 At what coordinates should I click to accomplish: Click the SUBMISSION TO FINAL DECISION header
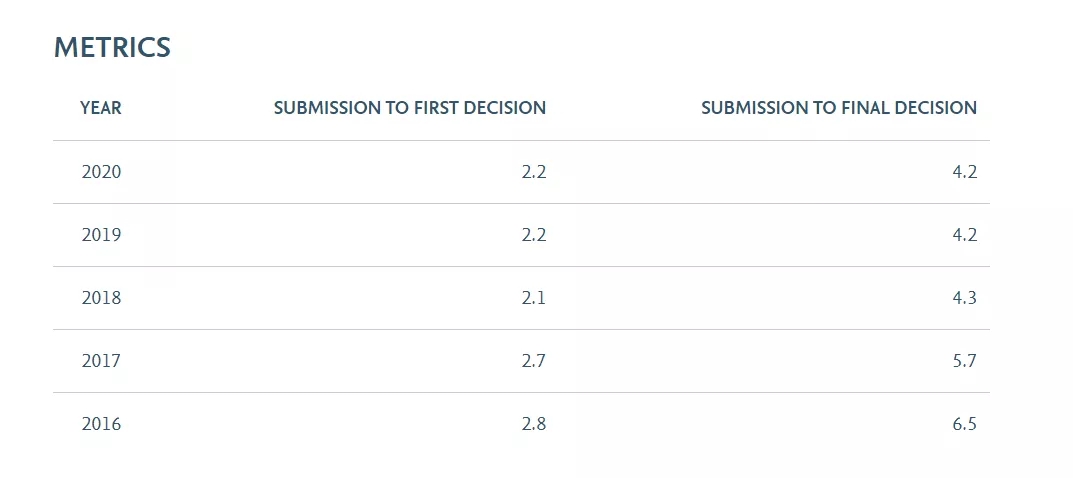tap(839, 108)
